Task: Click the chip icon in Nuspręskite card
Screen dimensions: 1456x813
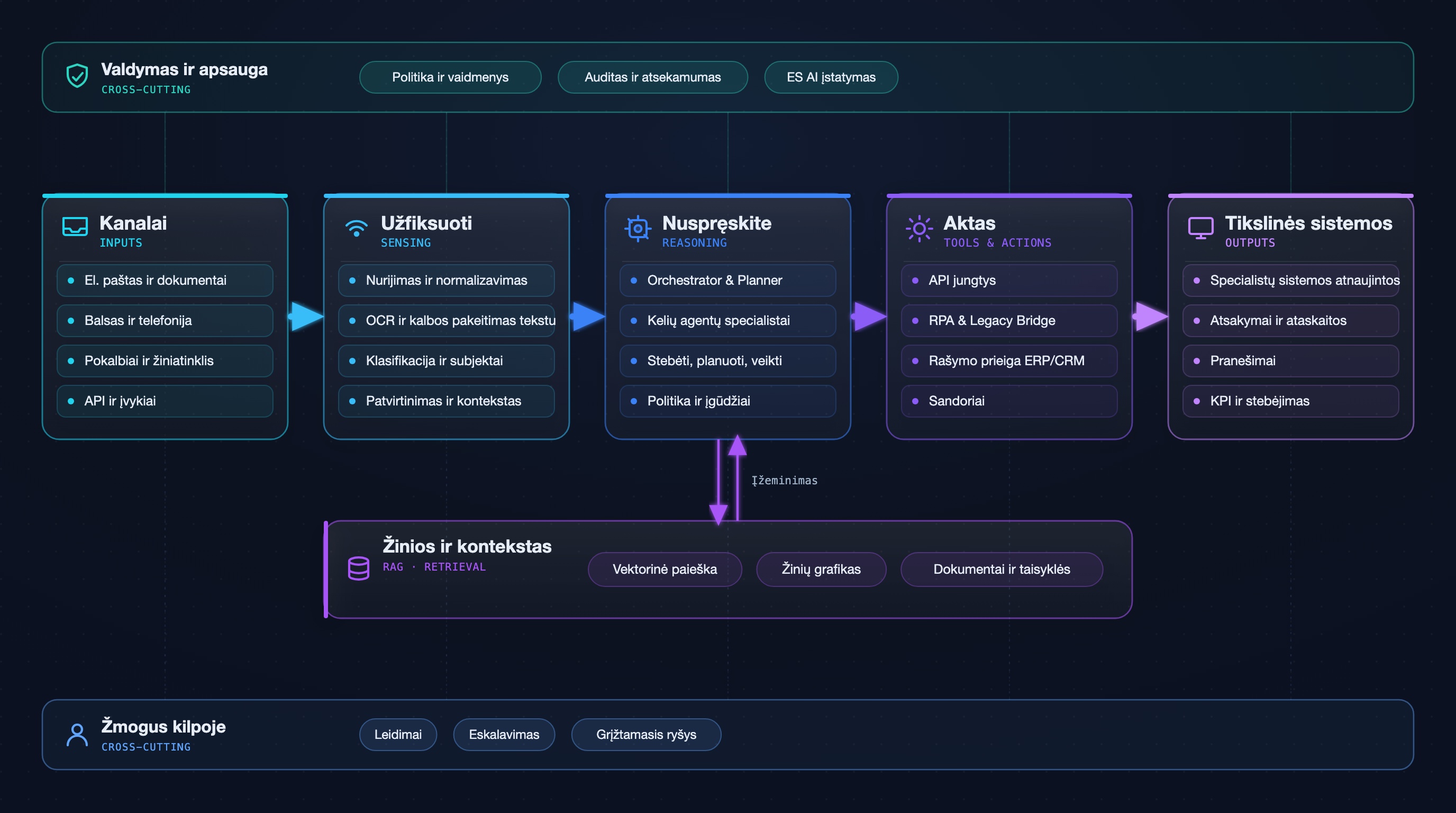Action: [x=638, y=229]
